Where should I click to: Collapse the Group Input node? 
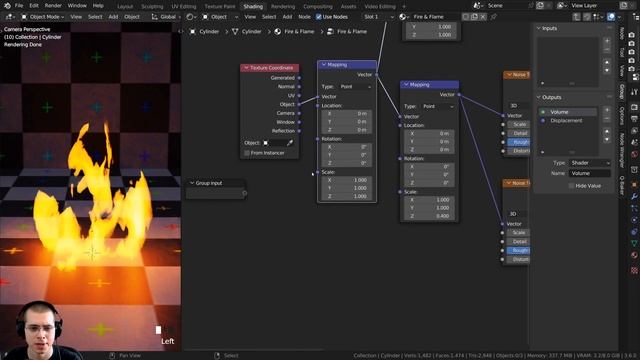click(192, 183)
